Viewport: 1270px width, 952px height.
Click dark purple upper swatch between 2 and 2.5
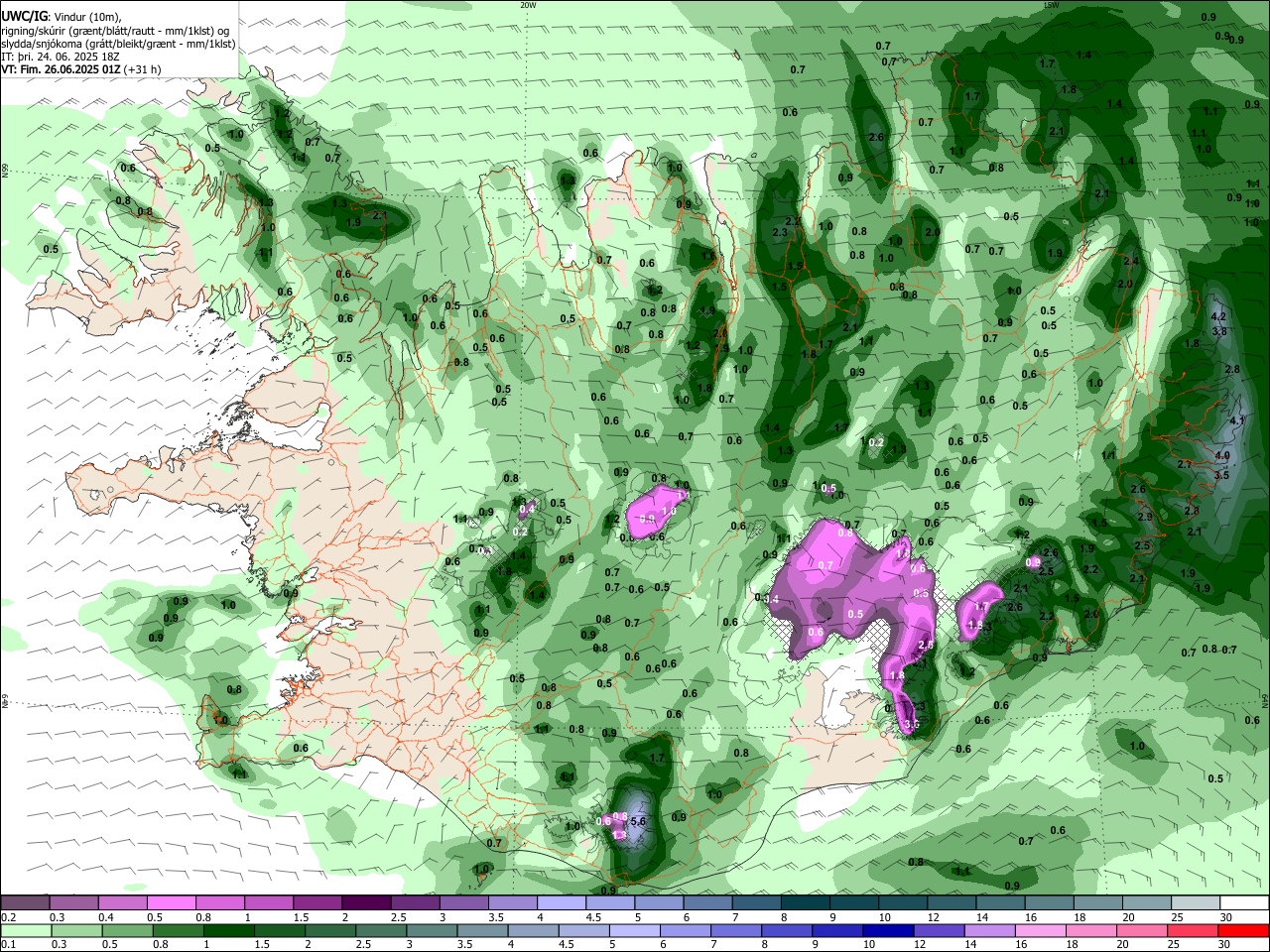366,902
